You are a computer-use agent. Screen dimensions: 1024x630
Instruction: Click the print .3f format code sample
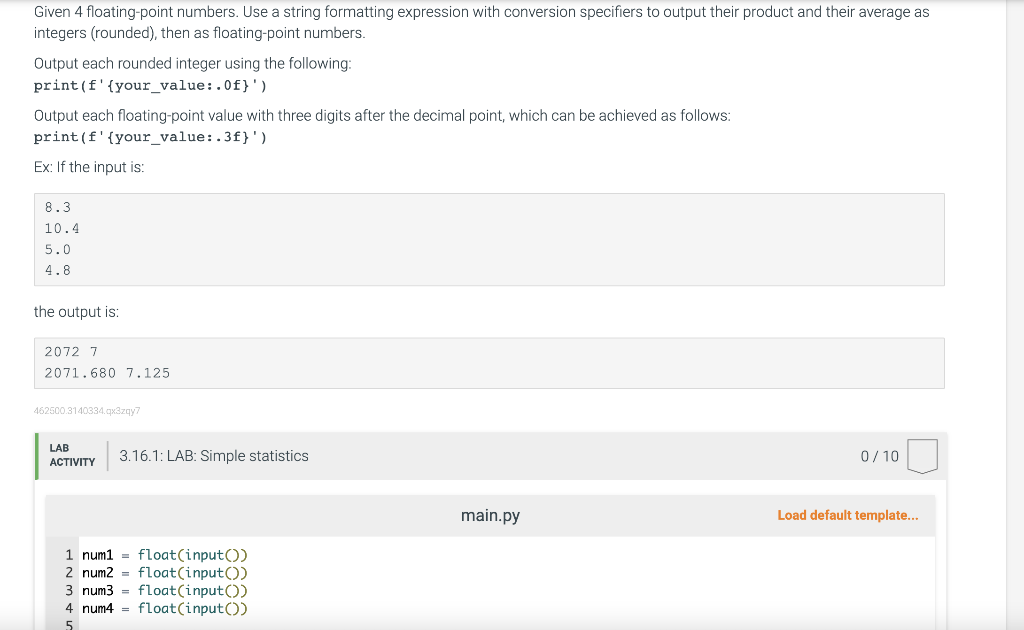[150, 137]
